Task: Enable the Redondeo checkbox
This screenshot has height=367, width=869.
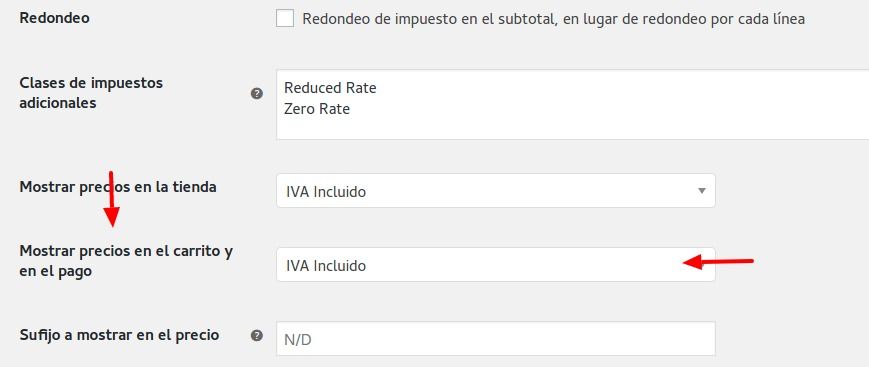Action: pyautogui.click(x=285, y=19)
